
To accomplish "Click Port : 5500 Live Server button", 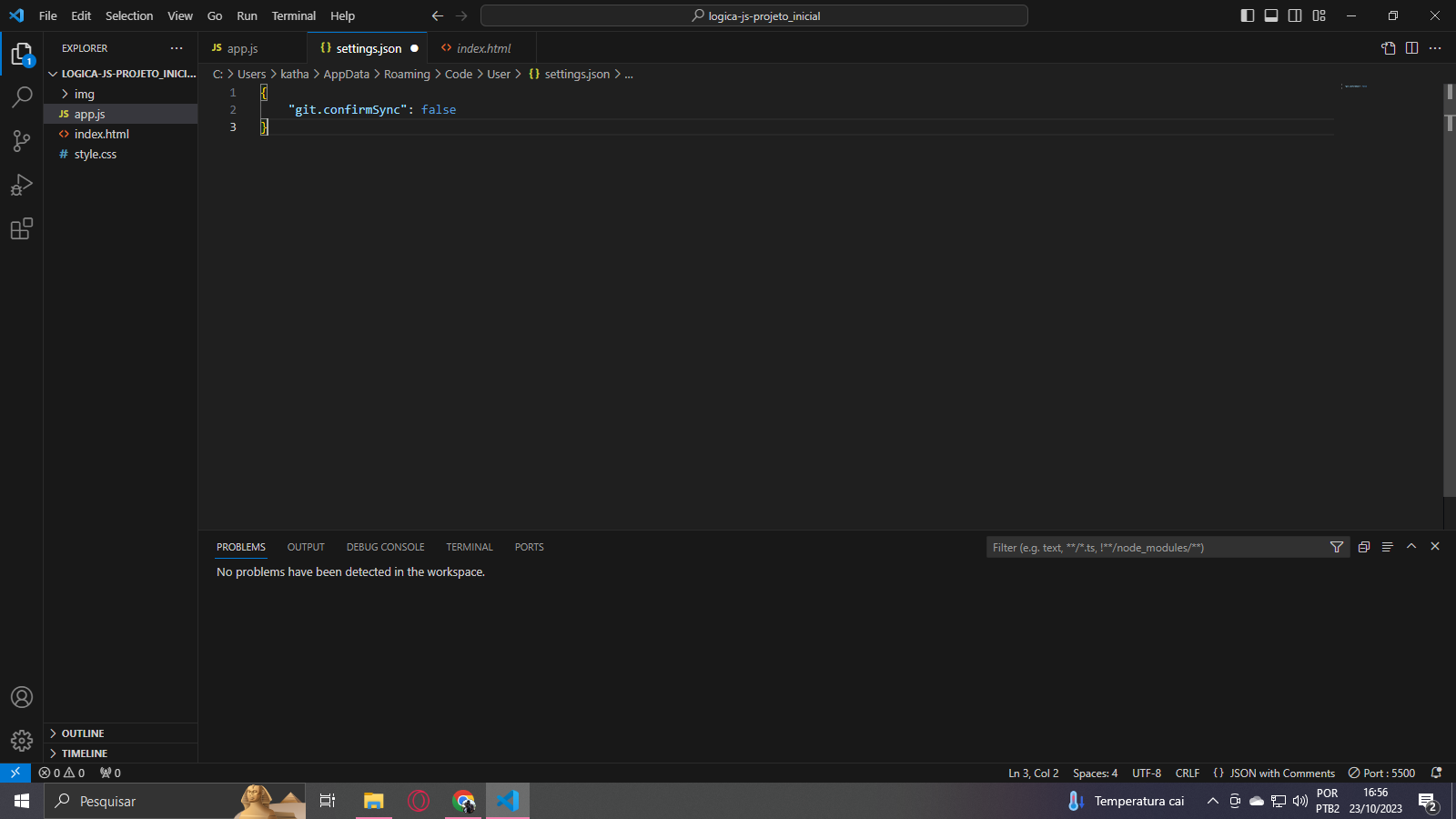I will (x=1381, y=773).
